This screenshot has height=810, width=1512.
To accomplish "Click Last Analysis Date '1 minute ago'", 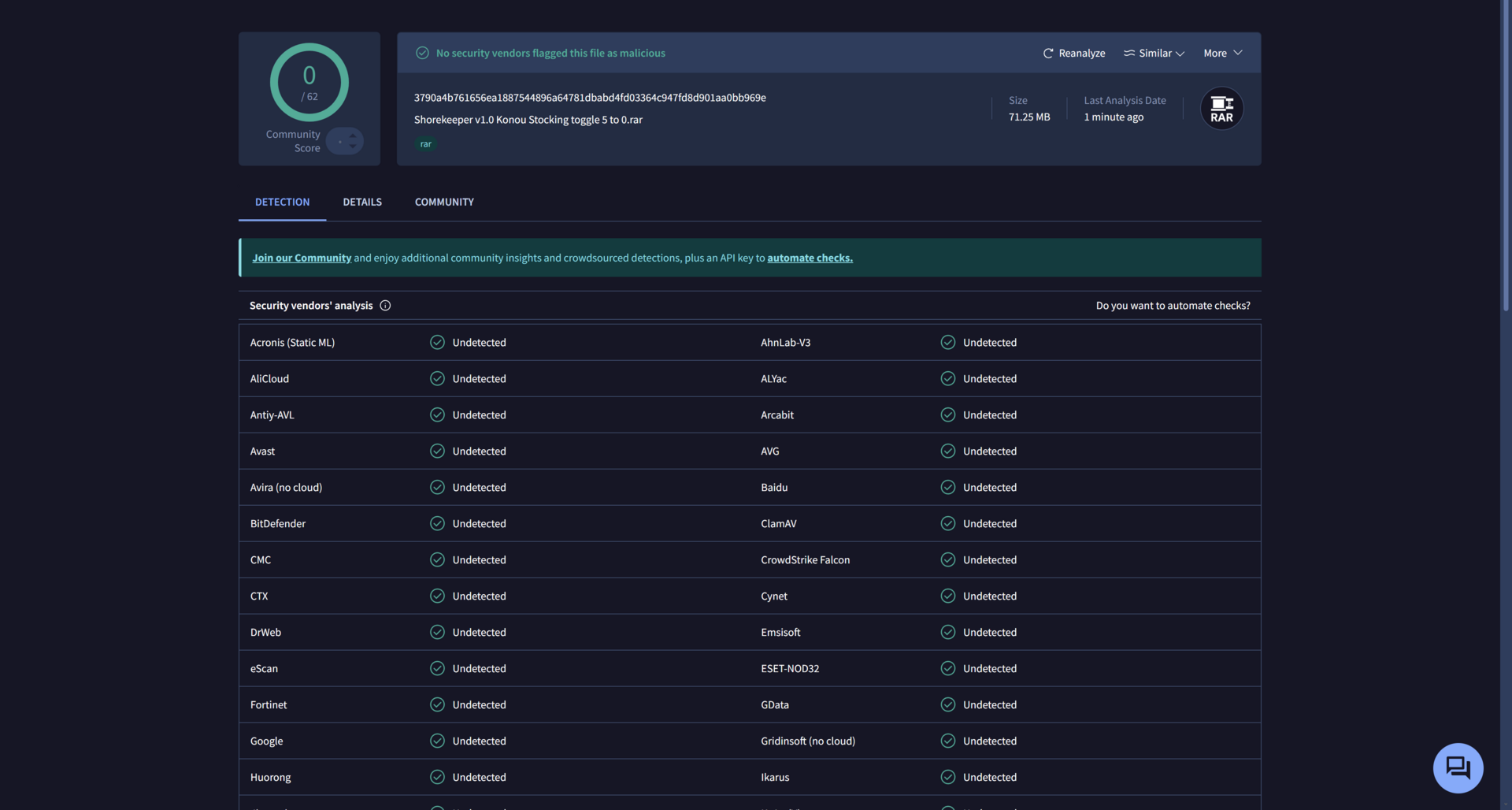I will pos(1114,117).
